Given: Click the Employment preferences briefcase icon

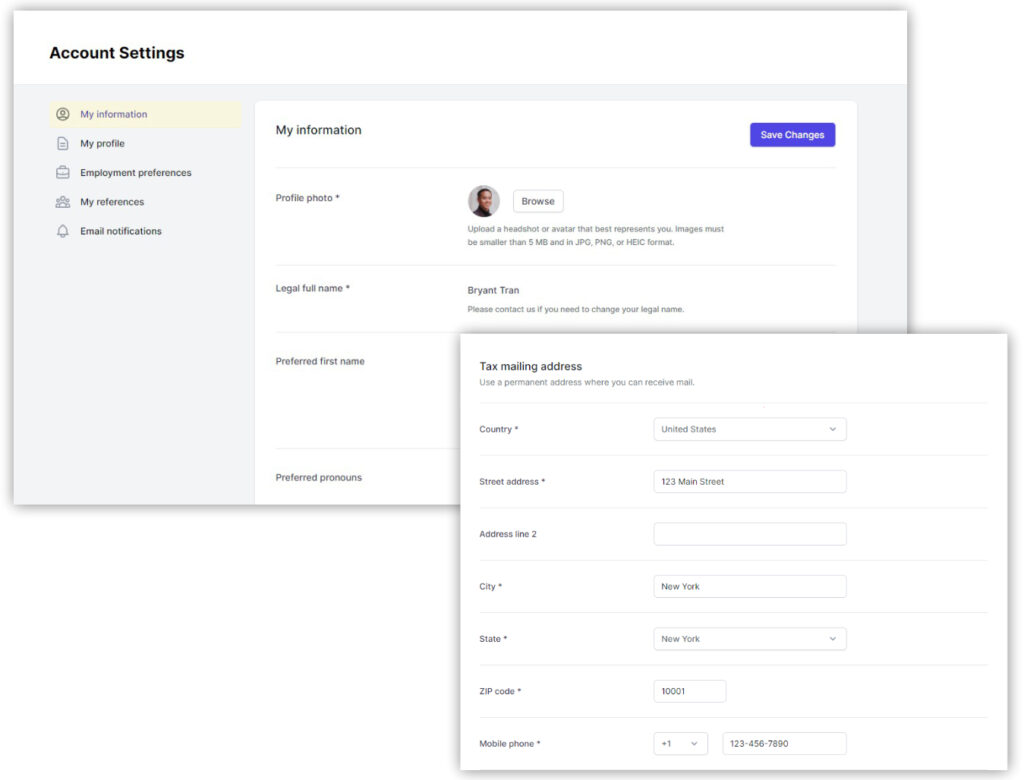Looking at the screenshot, I should [x=63, y=173].
